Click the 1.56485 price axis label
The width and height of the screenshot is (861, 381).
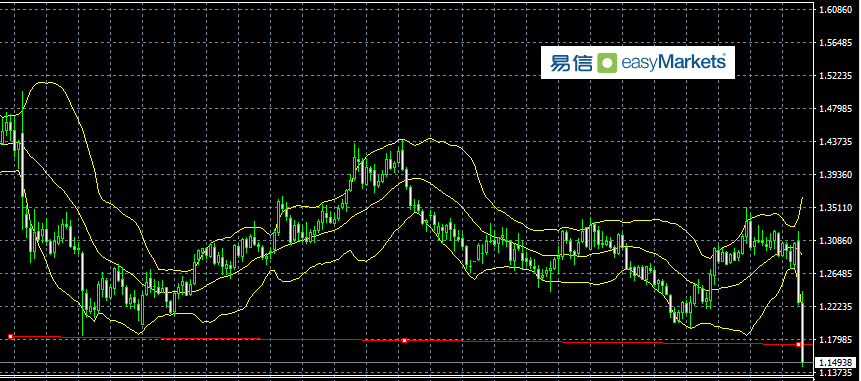coord(835,43)
